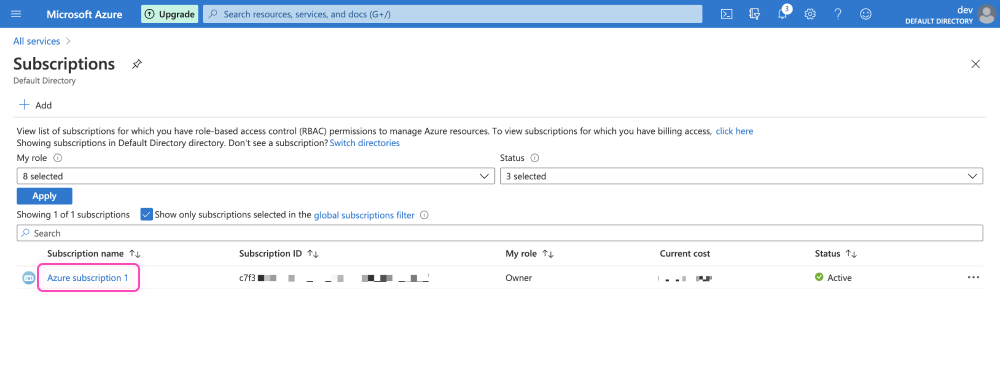The width and height of the screenshot is (1000, 391).
Task: Click the Owner role cell
Action: coord(518,278)
